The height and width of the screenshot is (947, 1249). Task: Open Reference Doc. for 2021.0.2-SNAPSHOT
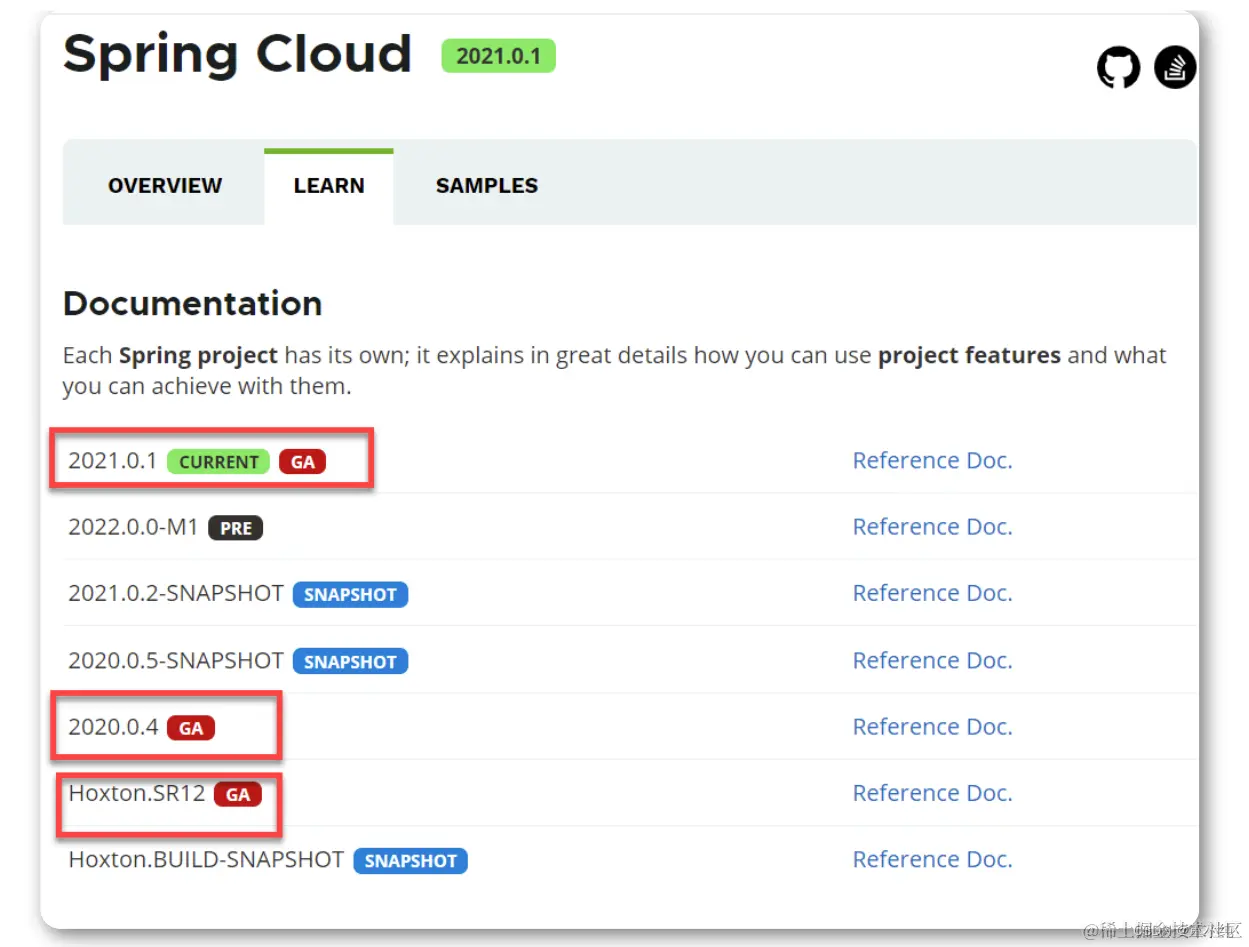point(932,593)
